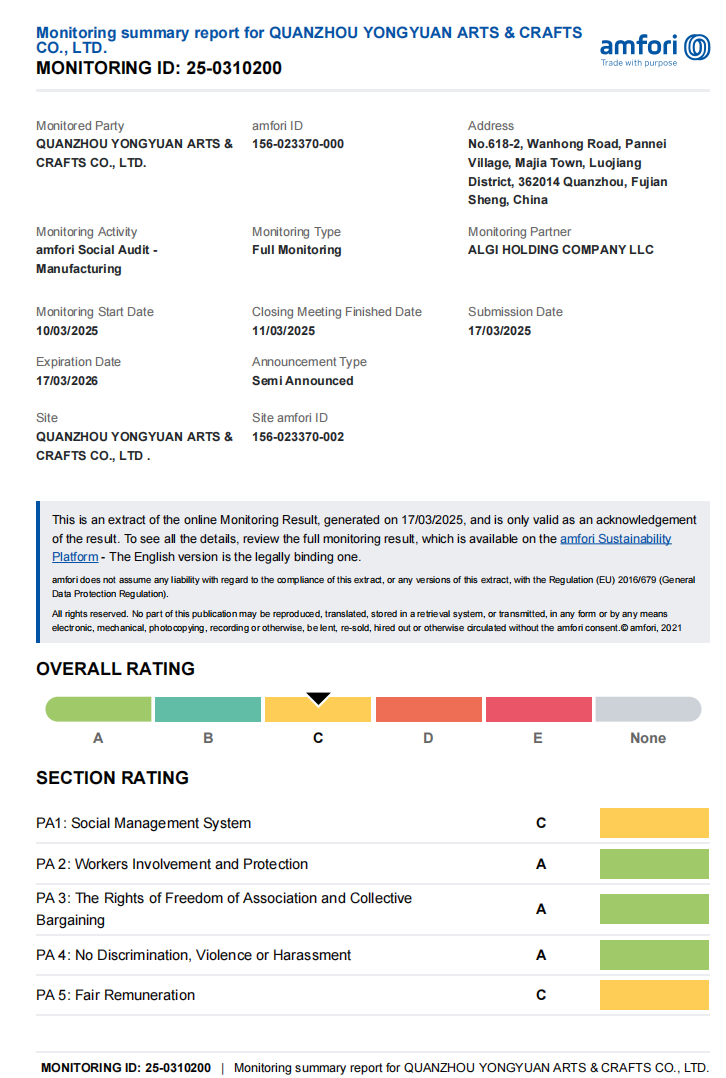Select the green A rating segment
This screenshot has width=726, height=1078.
click(98, 710)
